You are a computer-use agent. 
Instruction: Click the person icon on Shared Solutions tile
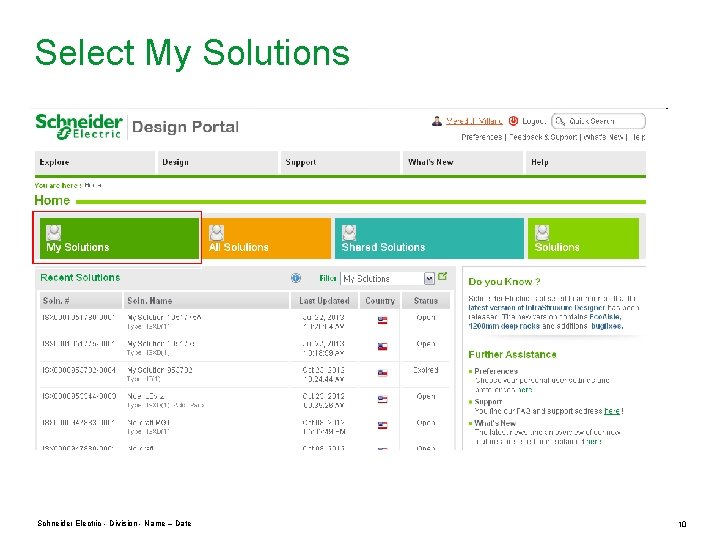tap(349, 233)
